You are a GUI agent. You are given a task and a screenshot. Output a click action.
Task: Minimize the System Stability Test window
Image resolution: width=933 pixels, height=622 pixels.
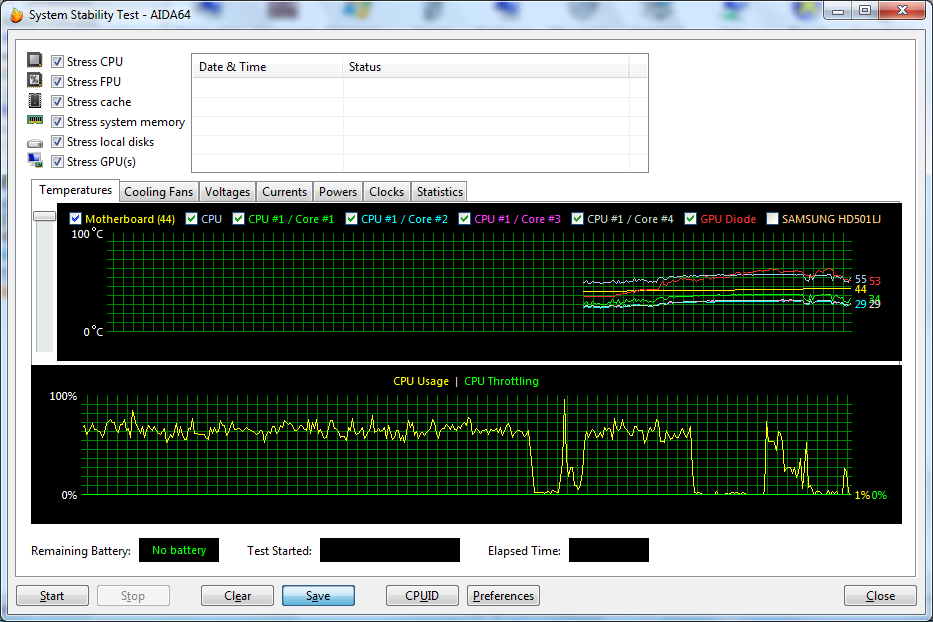838,10
